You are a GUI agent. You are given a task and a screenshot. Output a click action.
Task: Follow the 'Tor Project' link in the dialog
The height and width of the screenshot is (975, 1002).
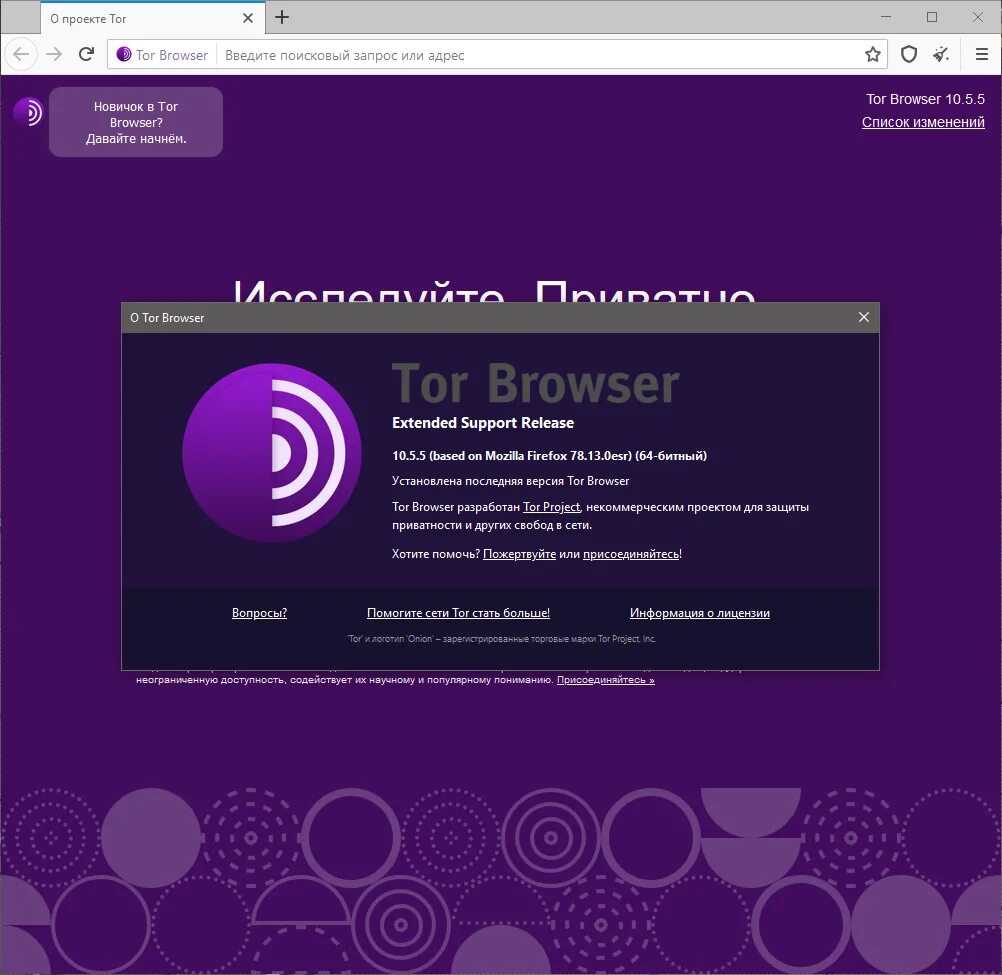551,507
